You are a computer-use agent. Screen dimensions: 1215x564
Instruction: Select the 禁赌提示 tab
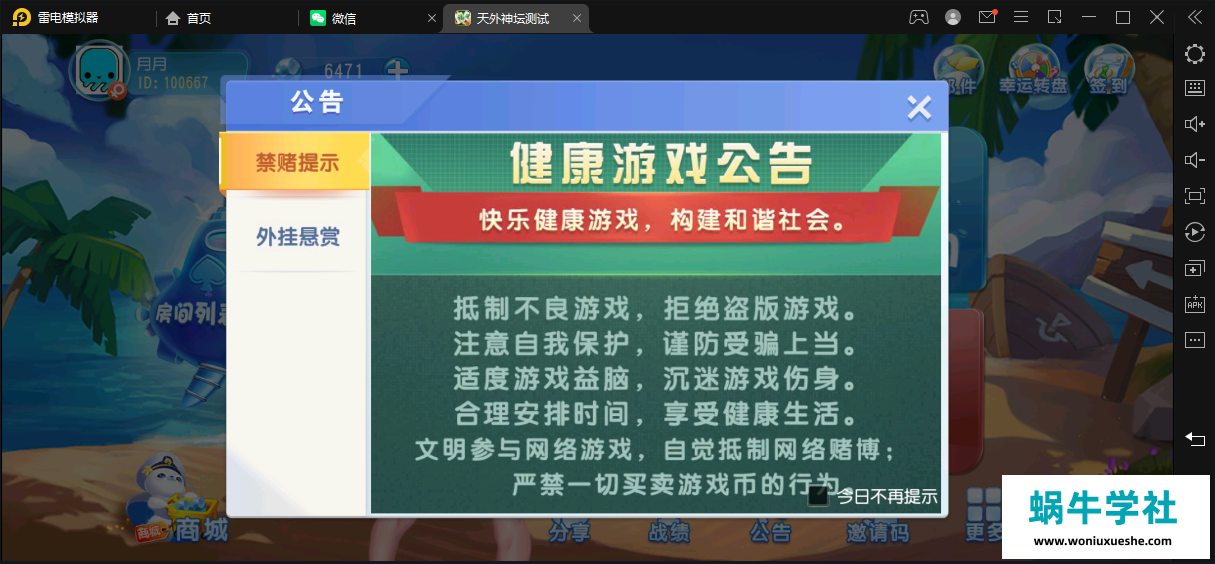[295, 162]
